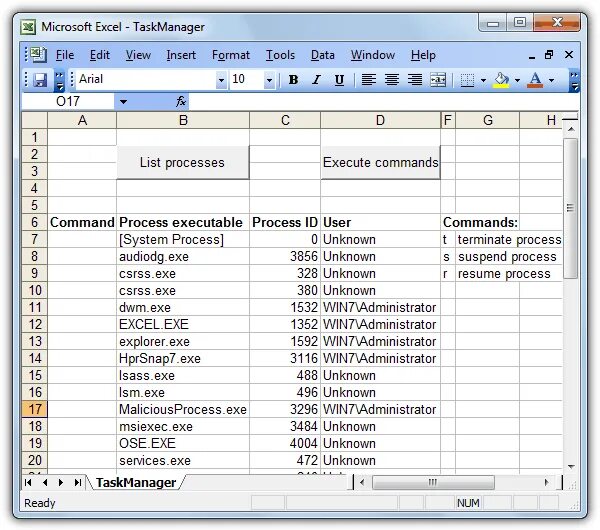Go to previous sheet tab arrow

(x=45, y=483)
